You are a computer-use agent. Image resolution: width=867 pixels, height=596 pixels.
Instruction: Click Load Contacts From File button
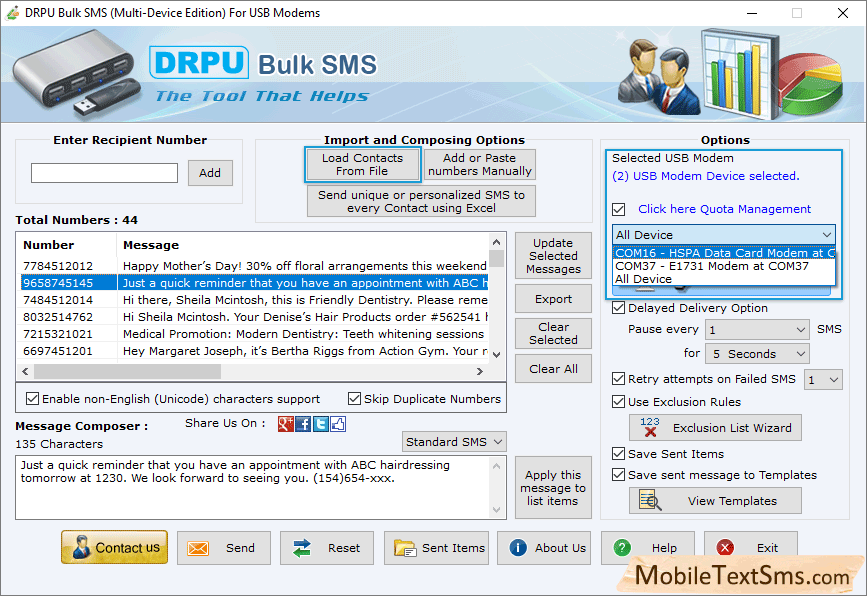(x=362, y=165)
